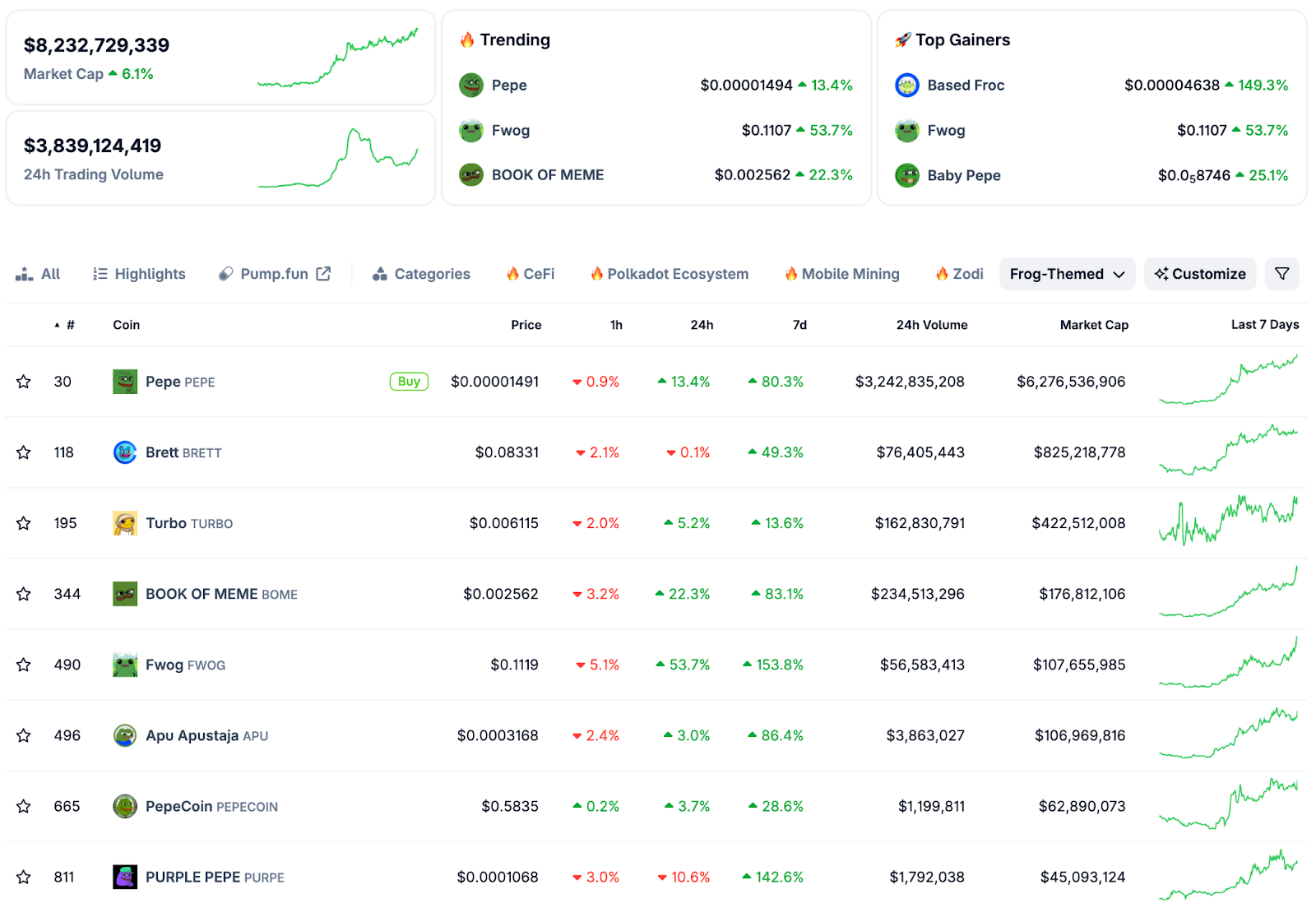
Task: Click Fwog logo in table row 490
Action: point(125,665)
